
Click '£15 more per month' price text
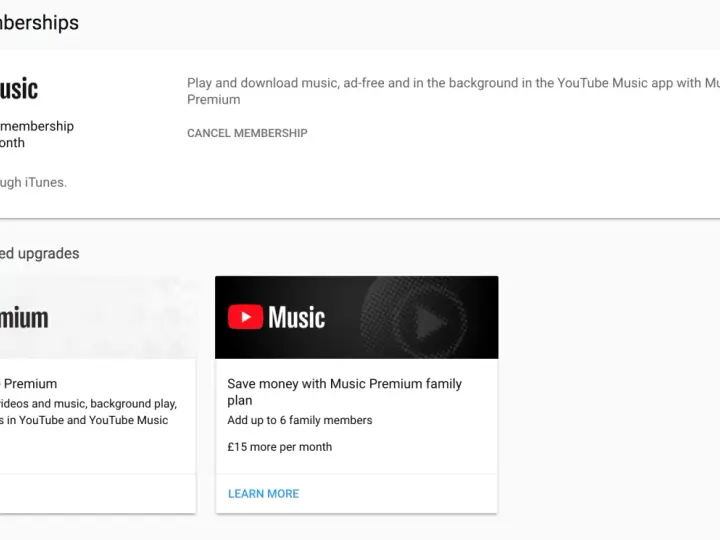280,447
